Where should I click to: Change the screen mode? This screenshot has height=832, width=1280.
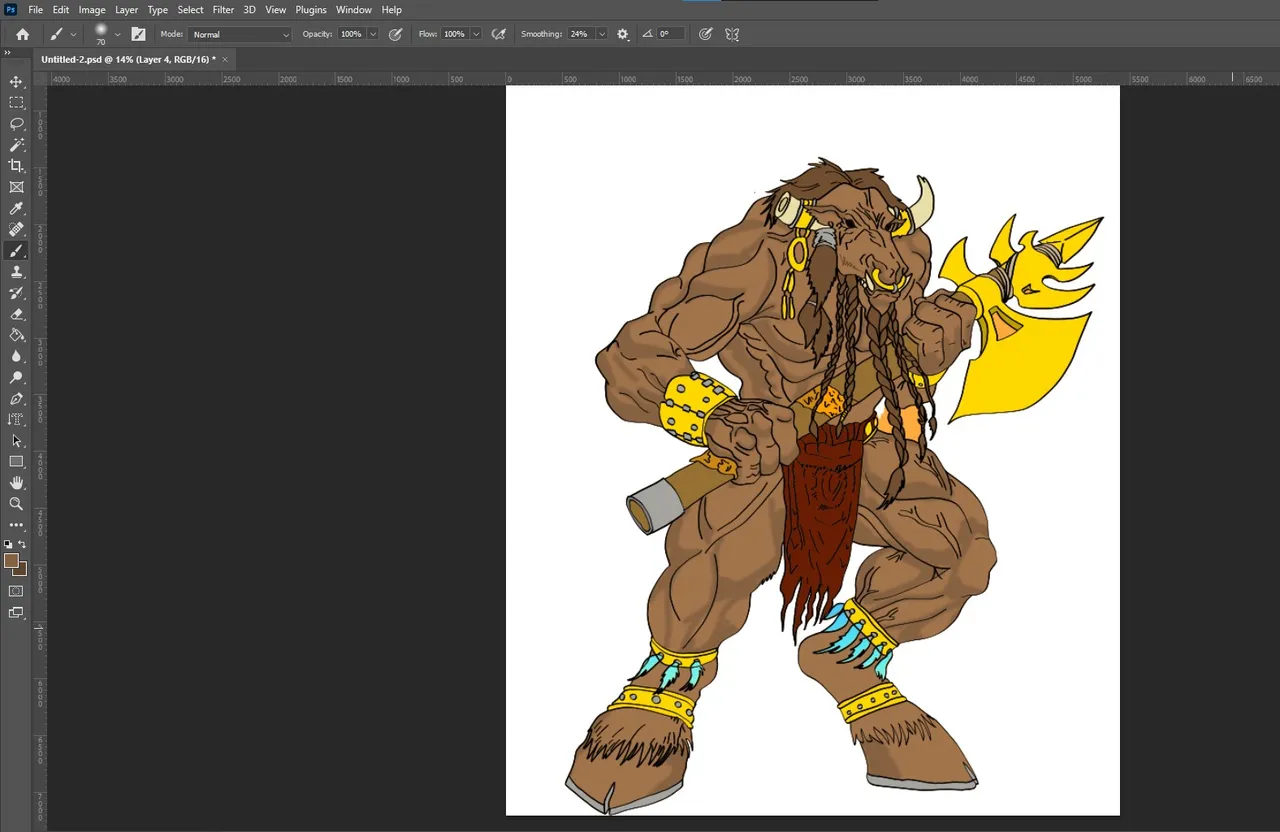pyautogui.click(x=16, y=612)
